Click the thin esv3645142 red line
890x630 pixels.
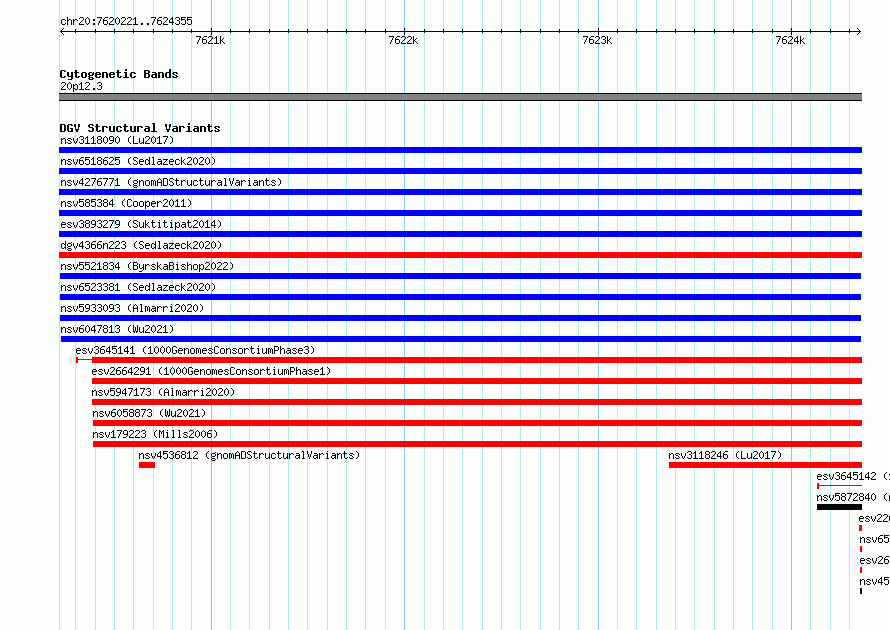[x=839, y=486]
